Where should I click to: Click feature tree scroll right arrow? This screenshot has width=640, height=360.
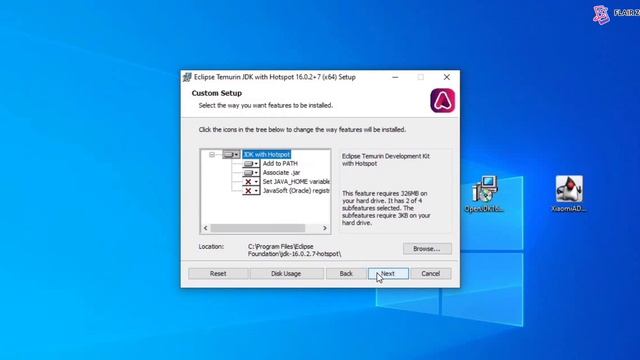click(x=325, y=228)
